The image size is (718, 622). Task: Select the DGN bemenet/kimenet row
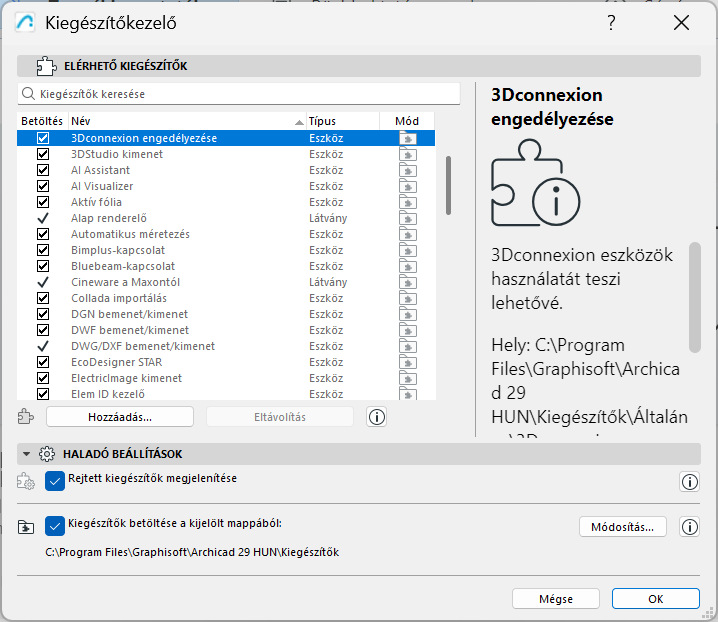226,314
